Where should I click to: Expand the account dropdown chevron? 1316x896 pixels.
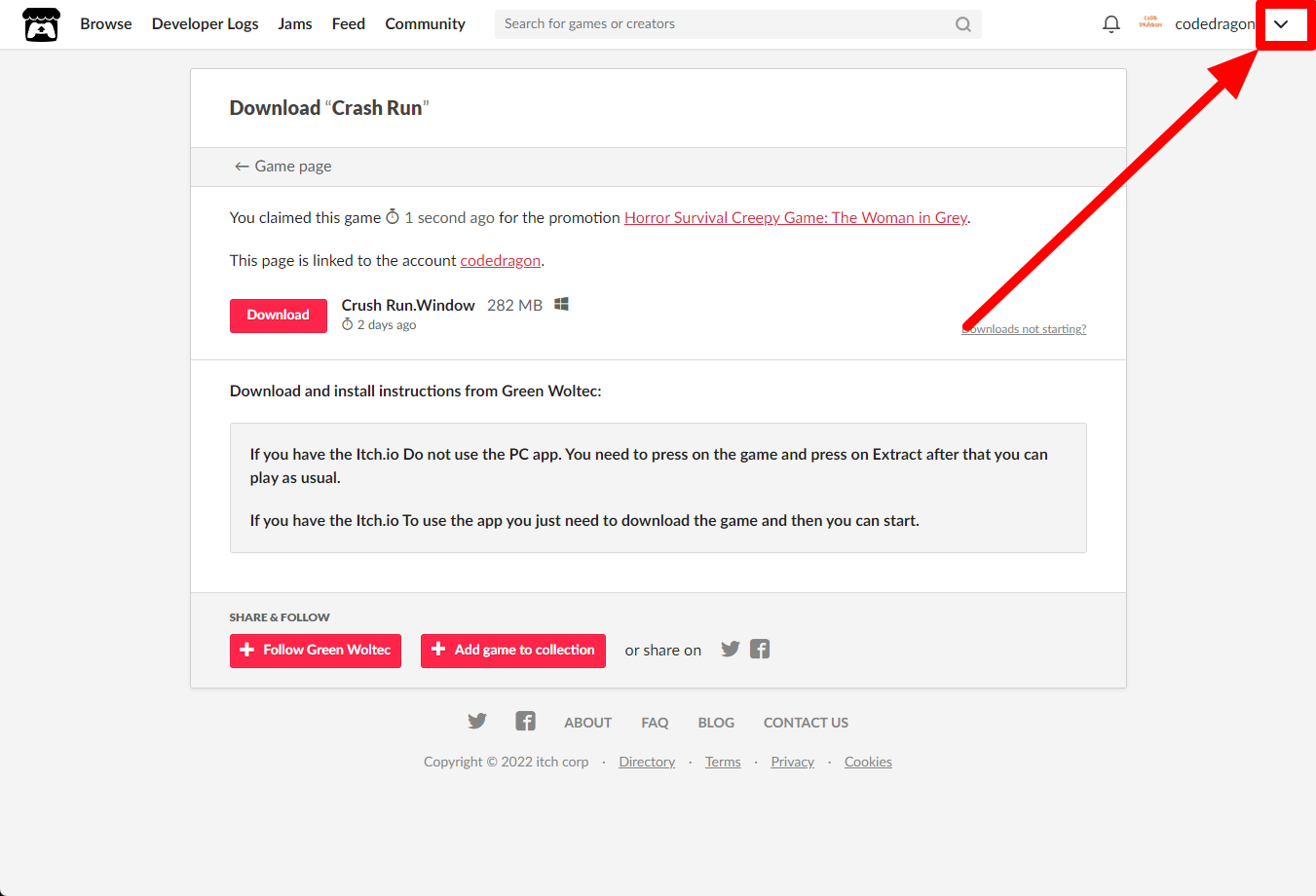(1281, 24)
